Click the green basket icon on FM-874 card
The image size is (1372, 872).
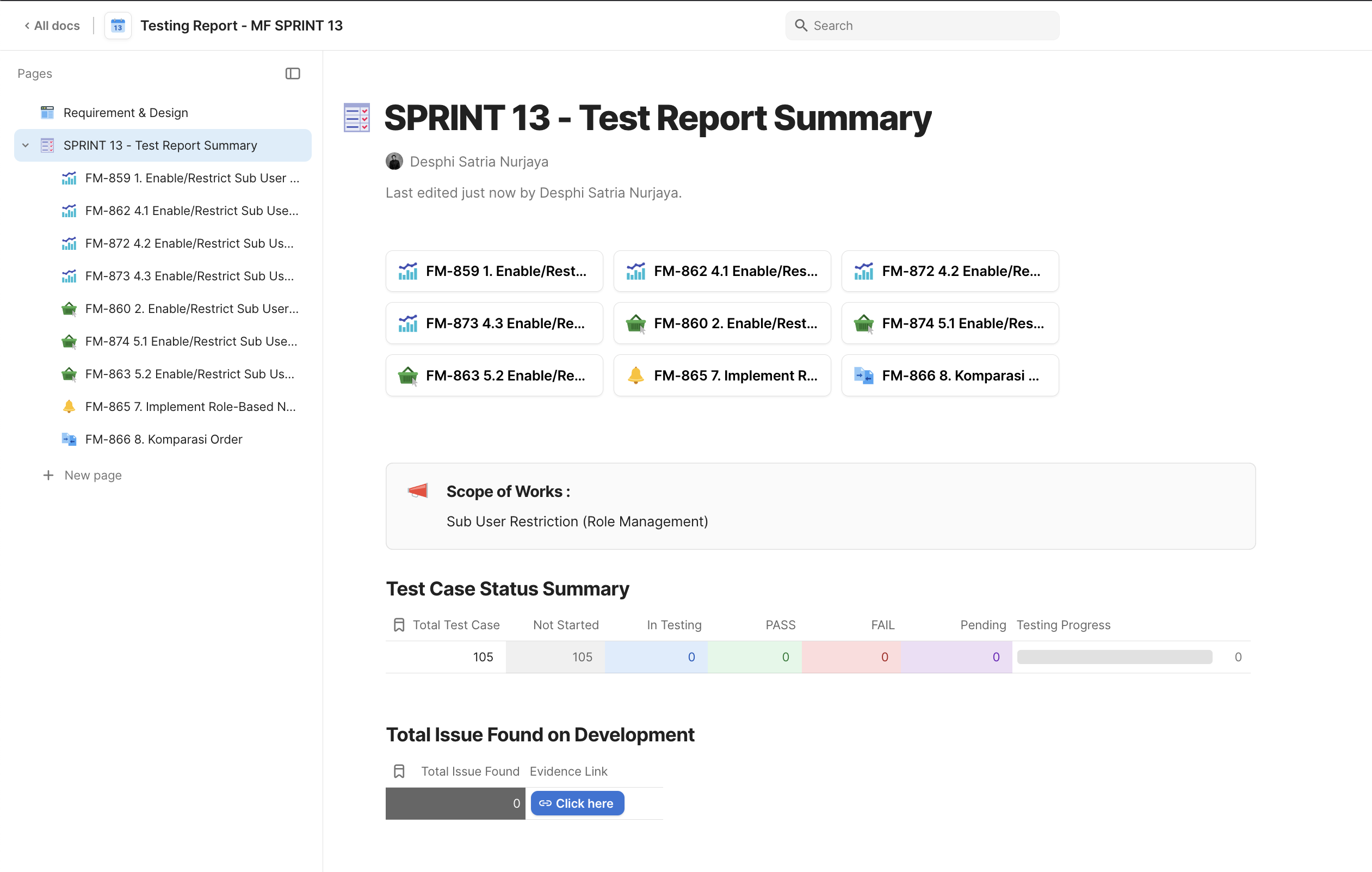pos(863,323)
